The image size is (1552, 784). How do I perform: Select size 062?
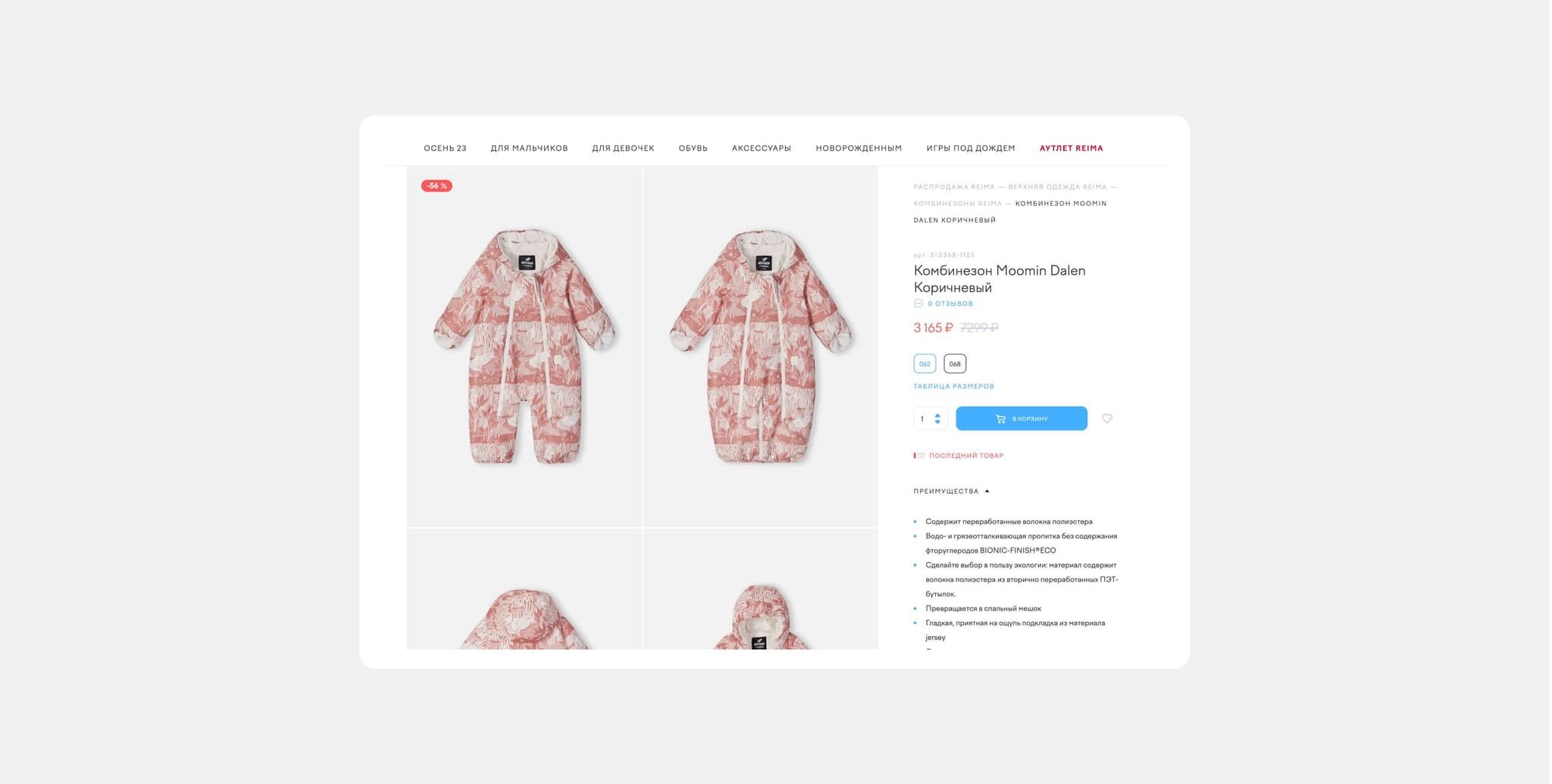pos(925,364)
